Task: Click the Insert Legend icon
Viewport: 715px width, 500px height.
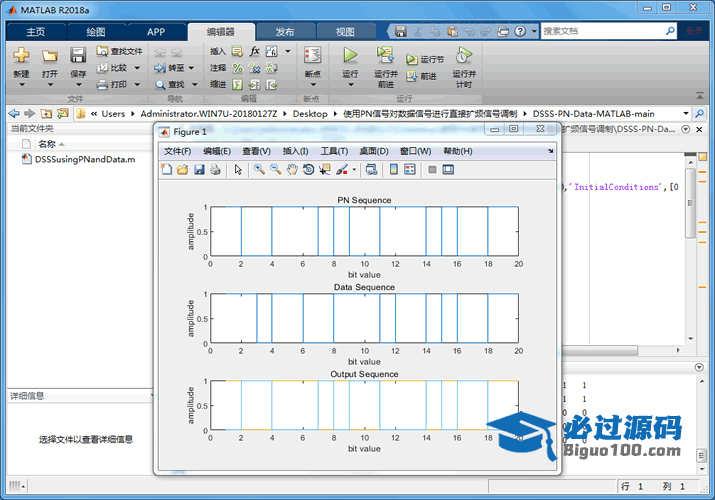Action: pyautogui.click(x=410, y=170)
